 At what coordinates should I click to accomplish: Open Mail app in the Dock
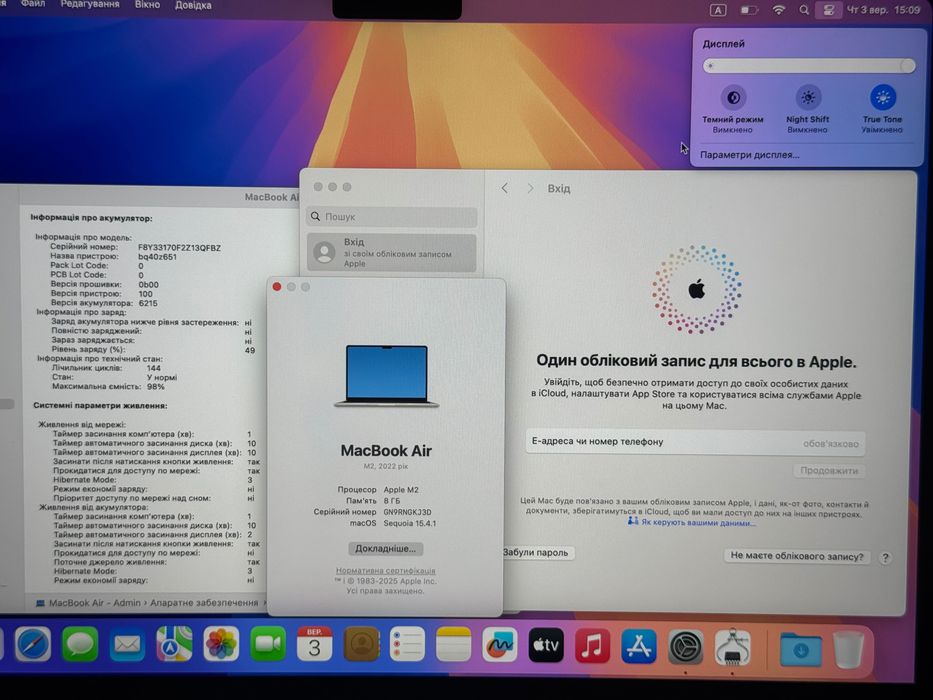127,645
